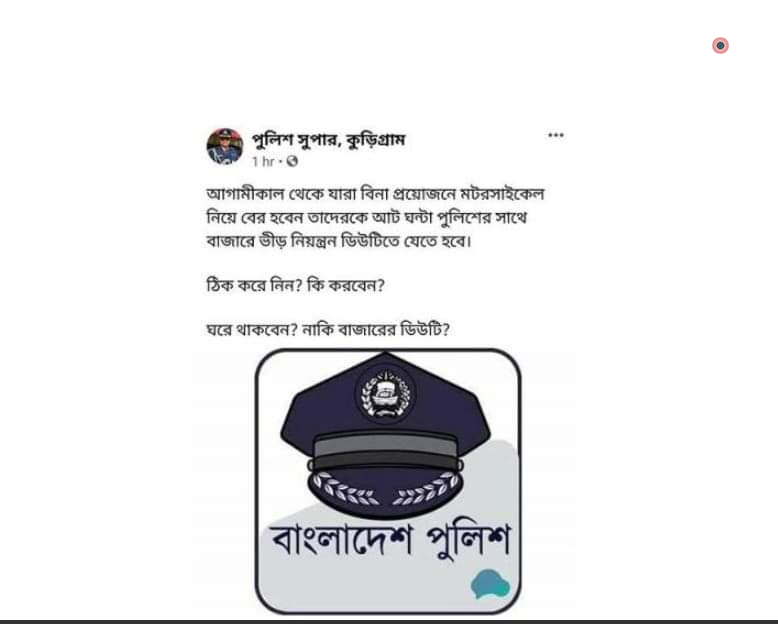Click the line "ঘরে থাকবেন? নাকি বাজারের ডিউটি?"
This screenshot has height=624, width=778.
[328, 329]
